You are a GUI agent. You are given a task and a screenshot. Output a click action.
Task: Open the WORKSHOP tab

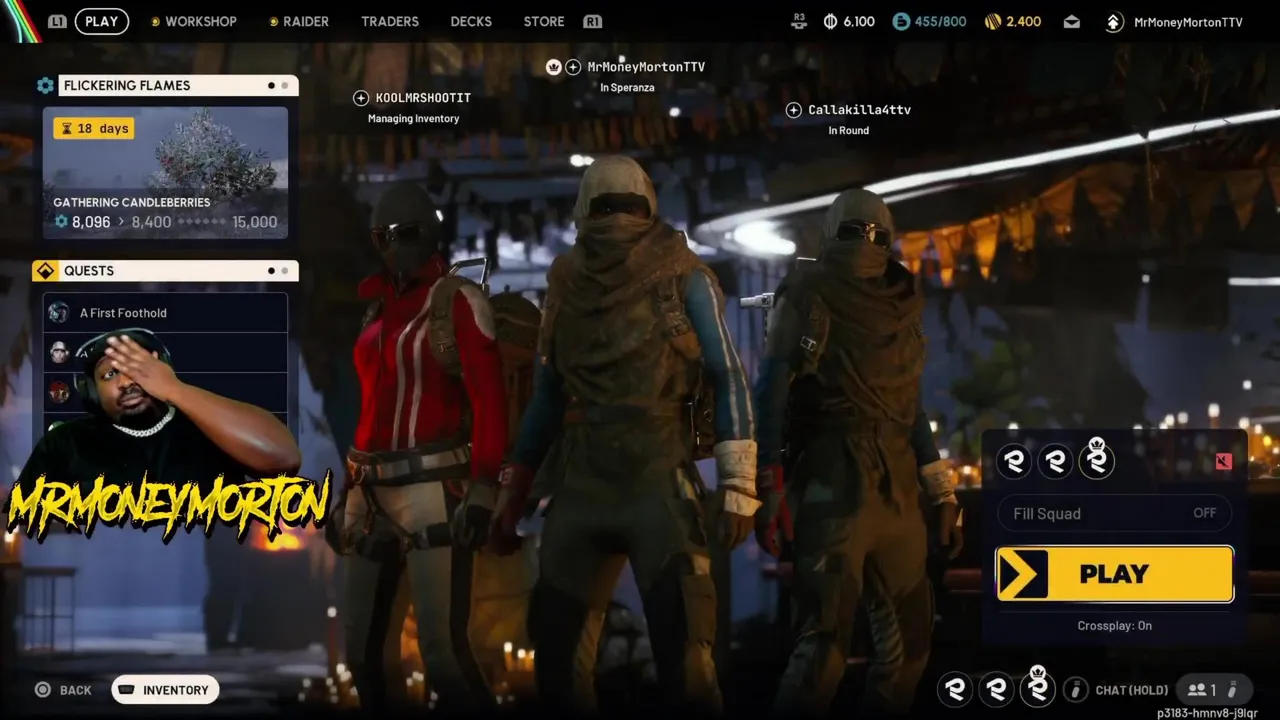(194, 21)
